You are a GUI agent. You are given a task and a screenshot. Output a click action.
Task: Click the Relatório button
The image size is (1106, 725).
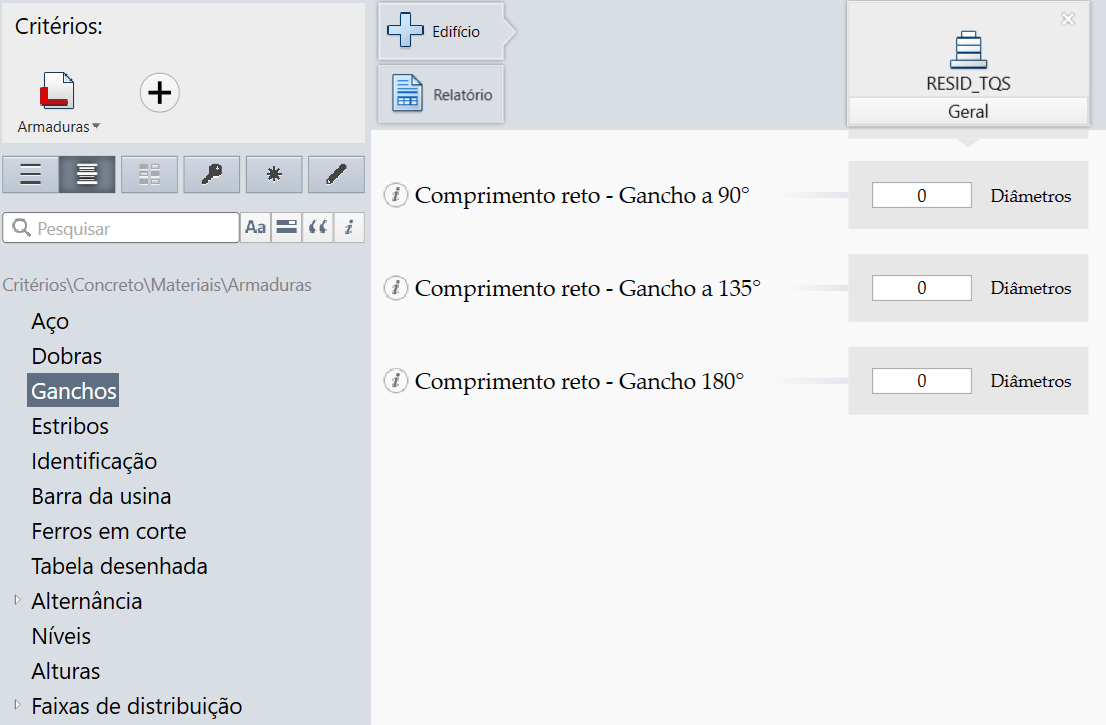coord(441,95)
